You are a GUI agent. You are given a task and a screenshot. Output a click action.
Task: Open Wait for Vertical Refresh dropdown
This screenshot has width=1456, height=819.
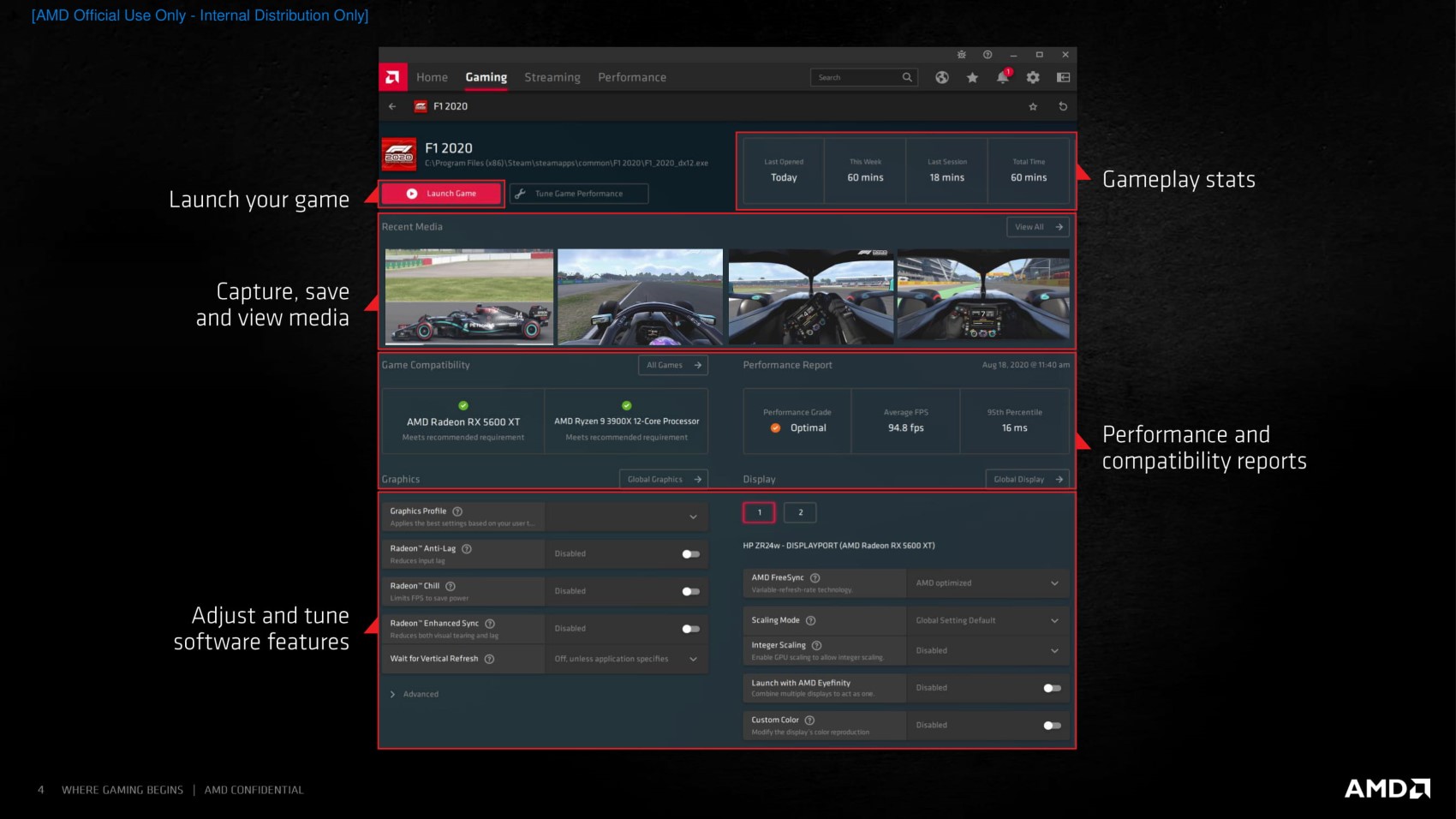pos(627,659)
